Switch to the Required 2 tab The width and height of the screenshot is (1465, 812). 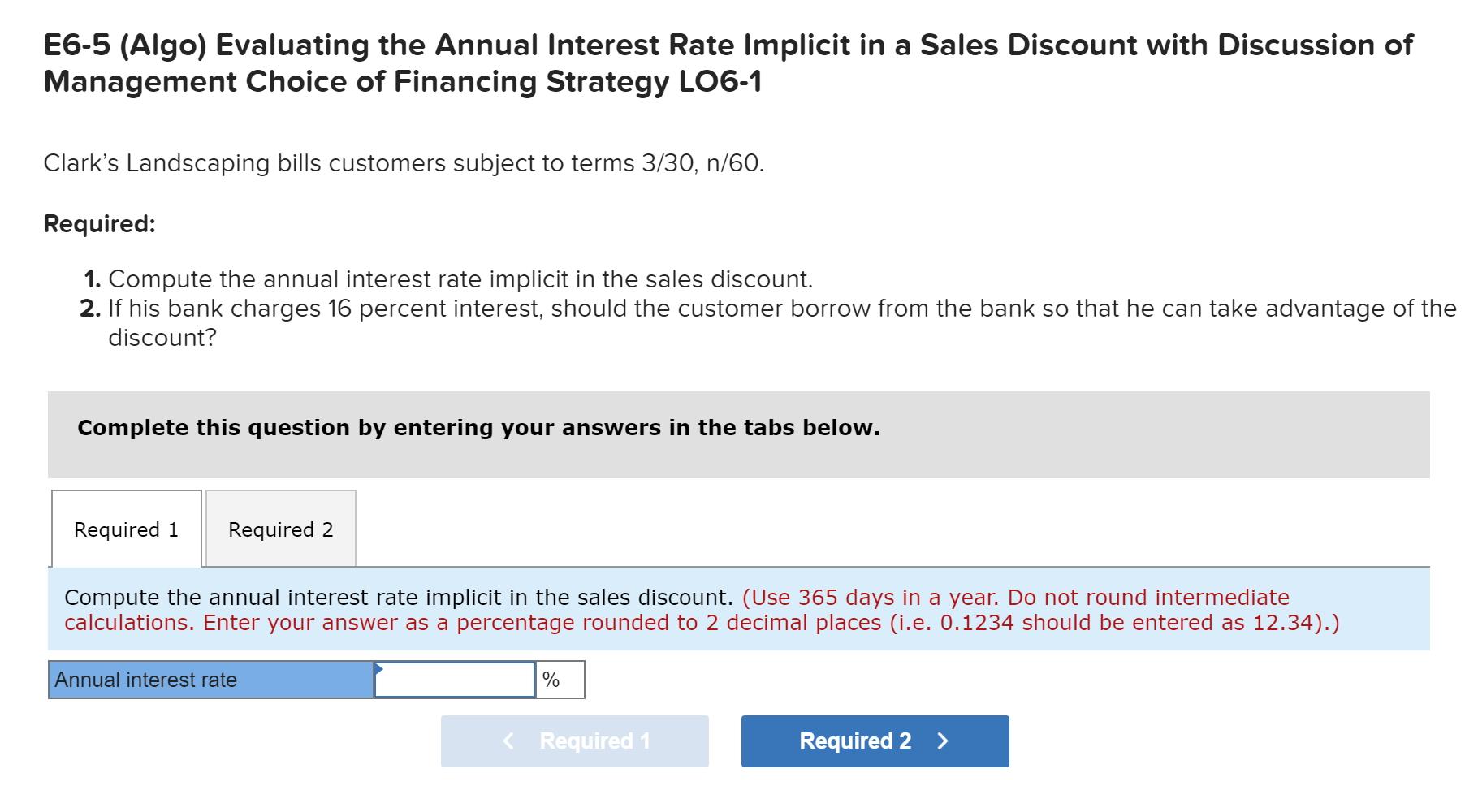[x=279, y=529]
